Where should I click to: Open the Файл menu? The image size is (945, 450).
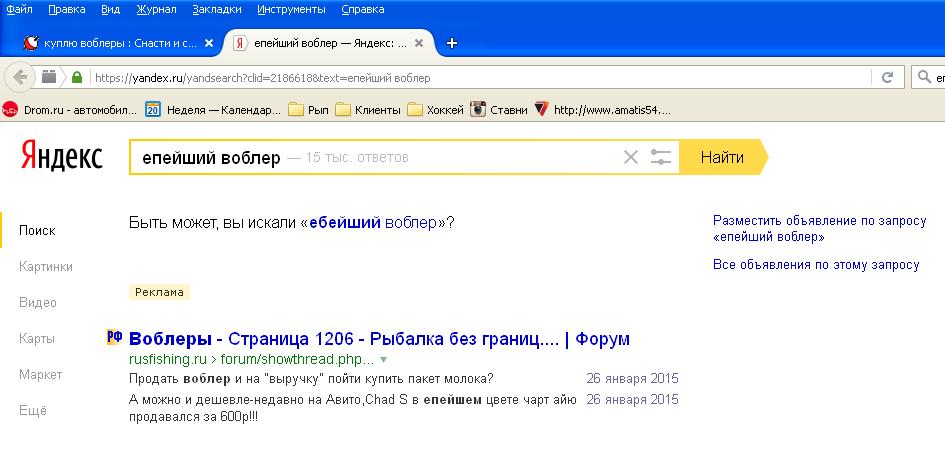[x=19, y=9]
